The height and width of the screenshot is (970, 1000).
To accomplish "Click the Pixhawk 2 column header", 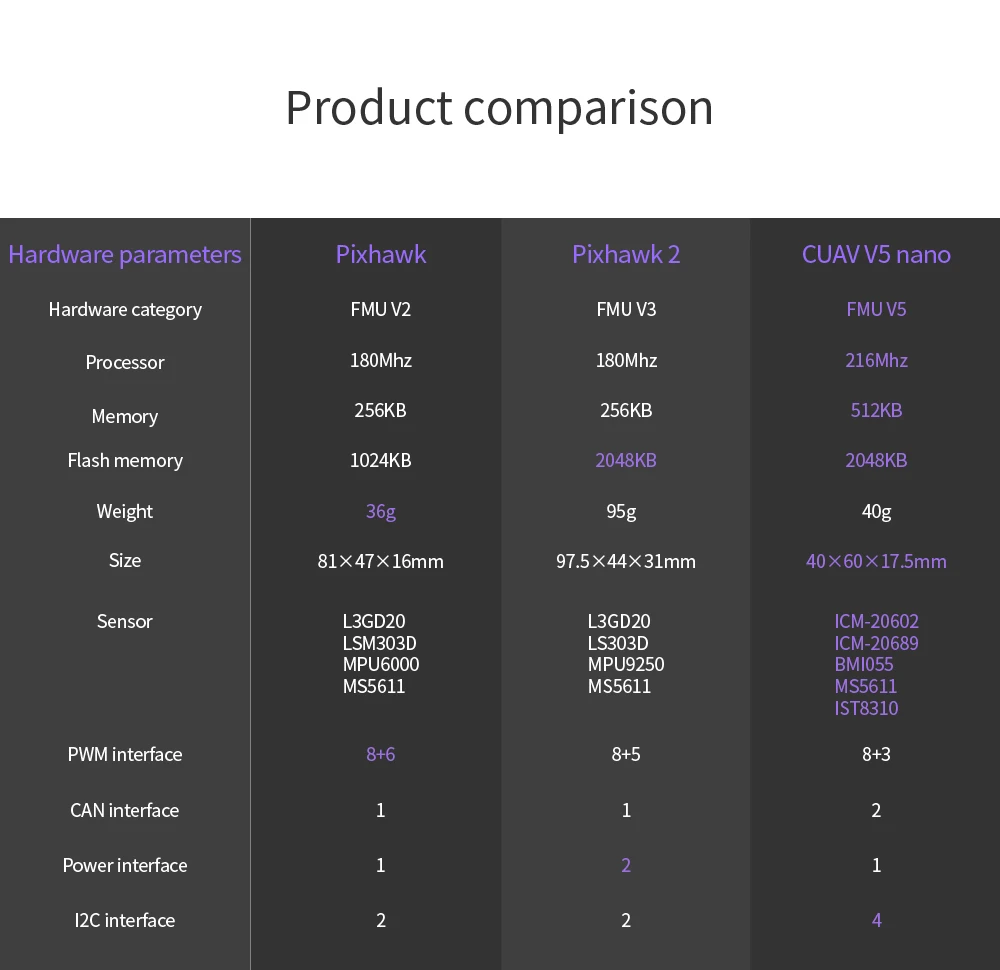I will point(626,254).
